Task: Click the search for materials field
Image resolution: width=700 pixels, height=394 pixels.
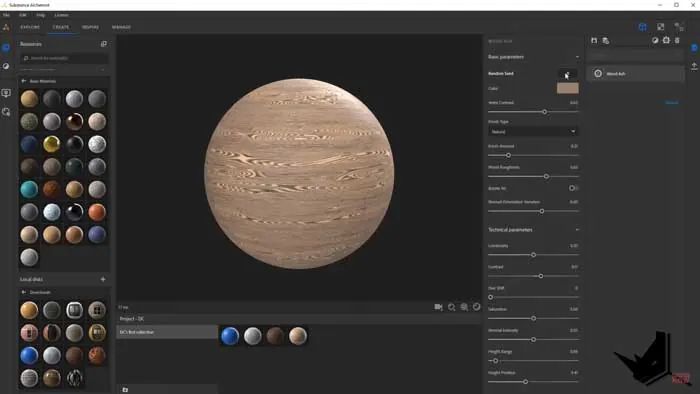Action: pos(64,58)
